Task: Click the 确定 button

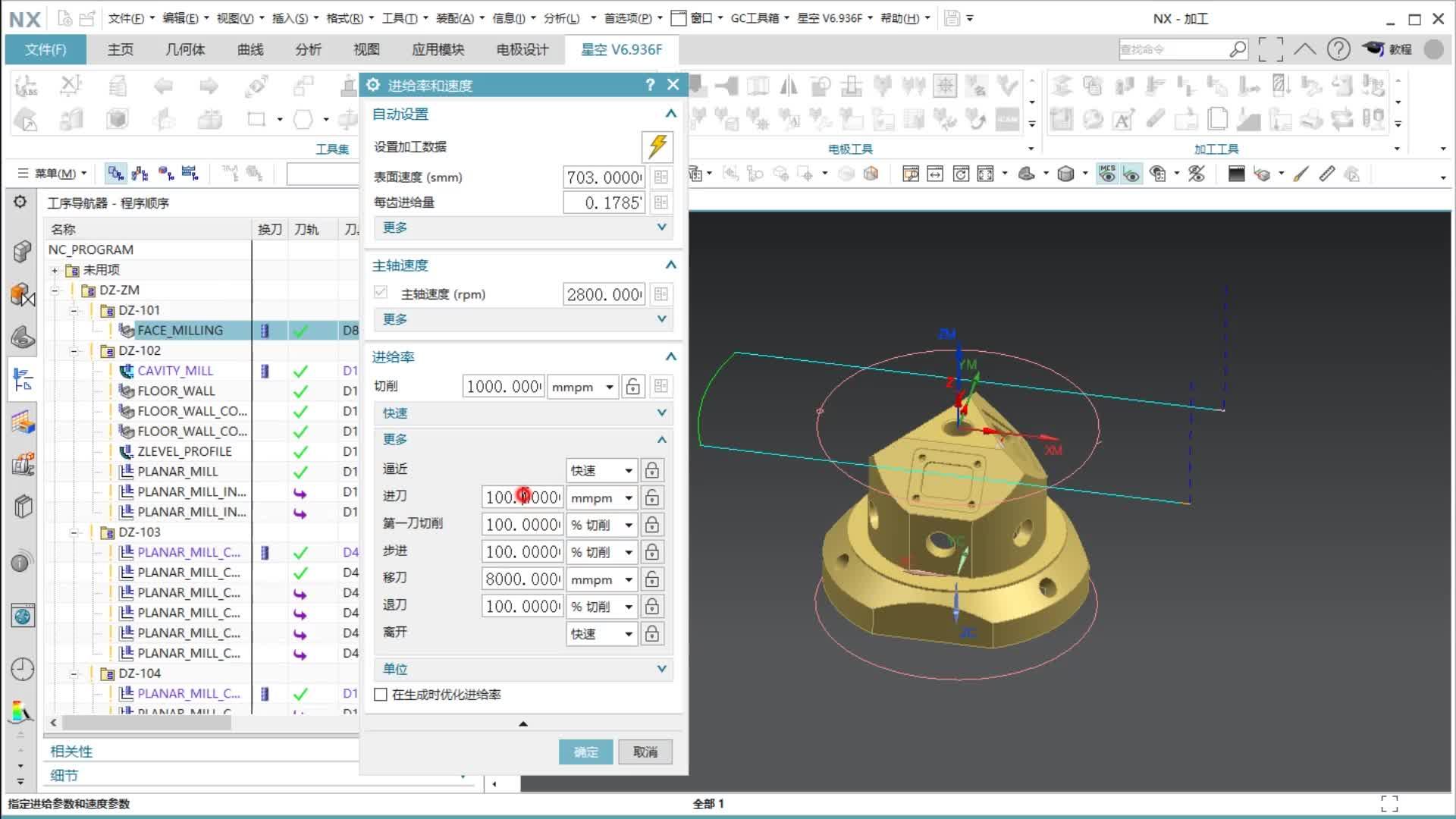Action: pos(585,752)
